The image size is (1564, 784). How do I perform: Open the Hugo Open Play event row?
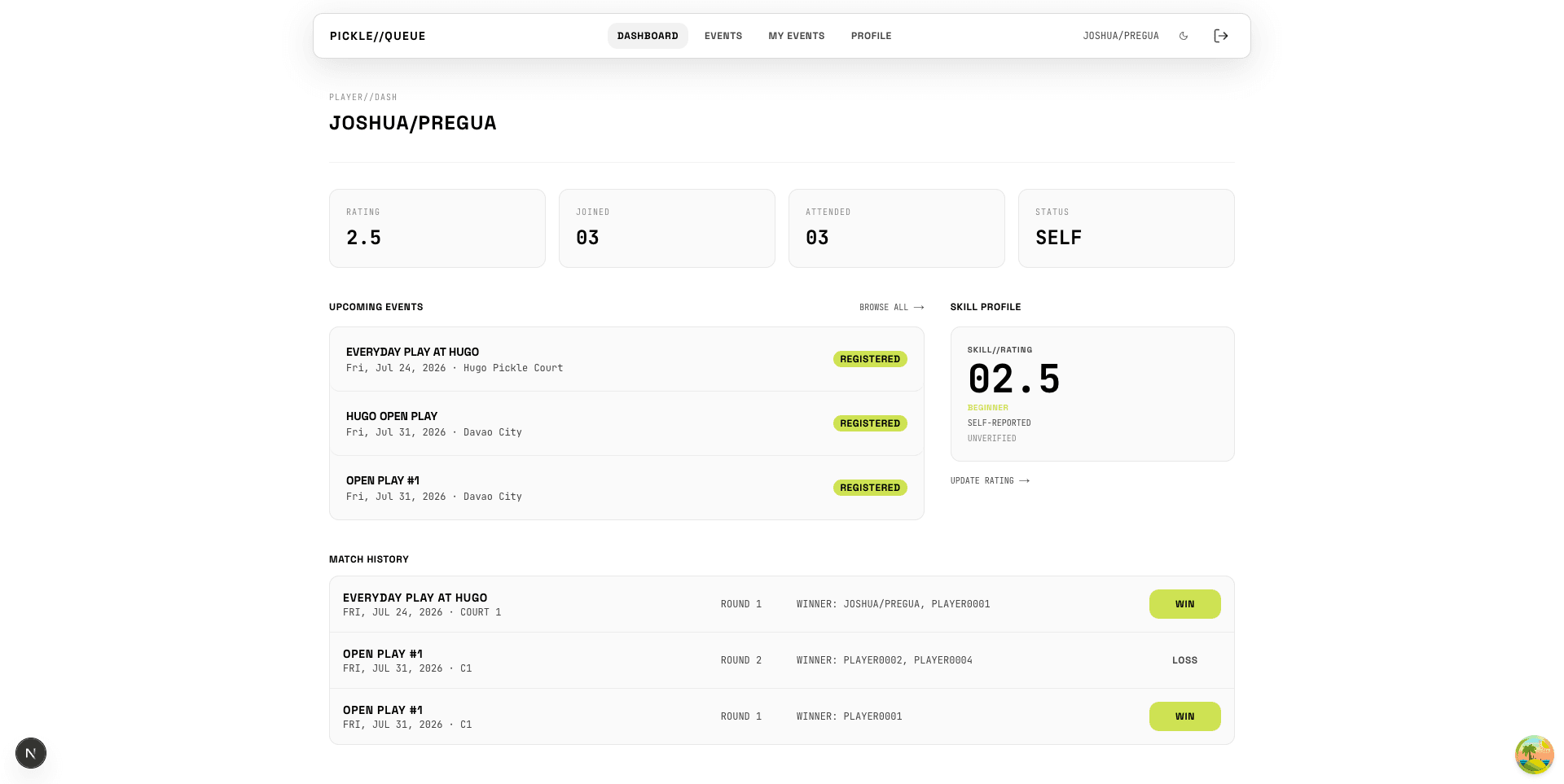[x=626, y=423]
